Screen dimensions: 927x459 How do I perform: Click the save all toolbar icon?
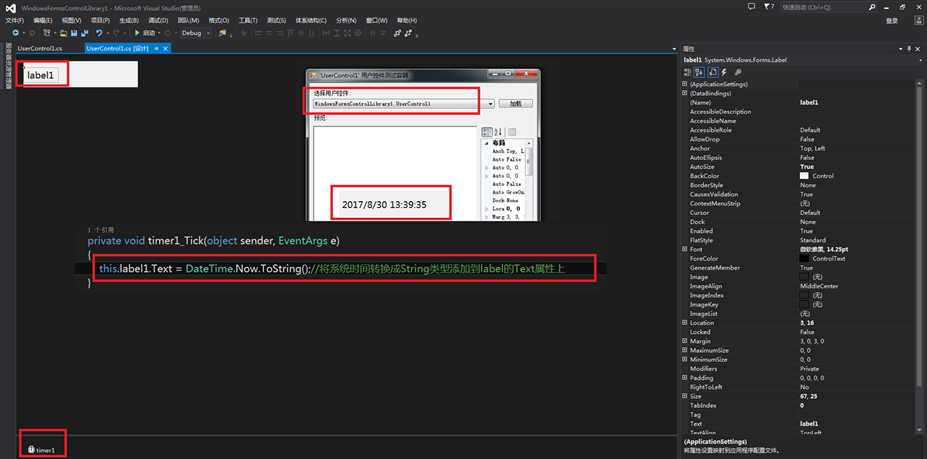pos(84,33)
